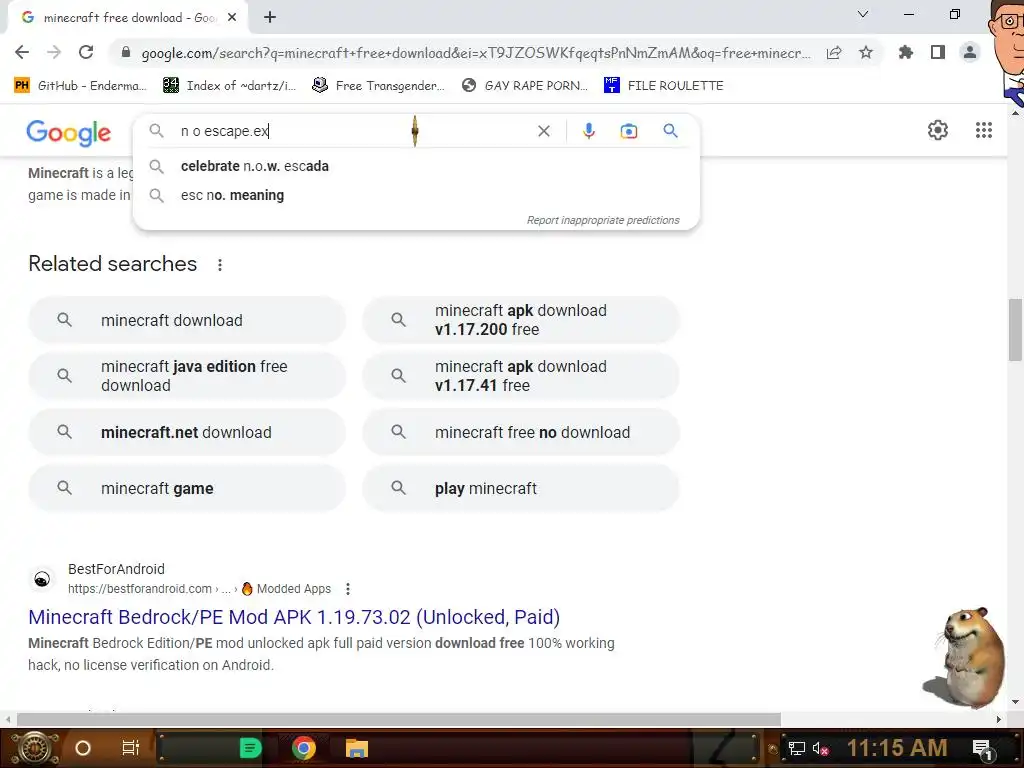1024x768 pixels.
Task: Open the share this page icon
Action: [x=834, y=53]
